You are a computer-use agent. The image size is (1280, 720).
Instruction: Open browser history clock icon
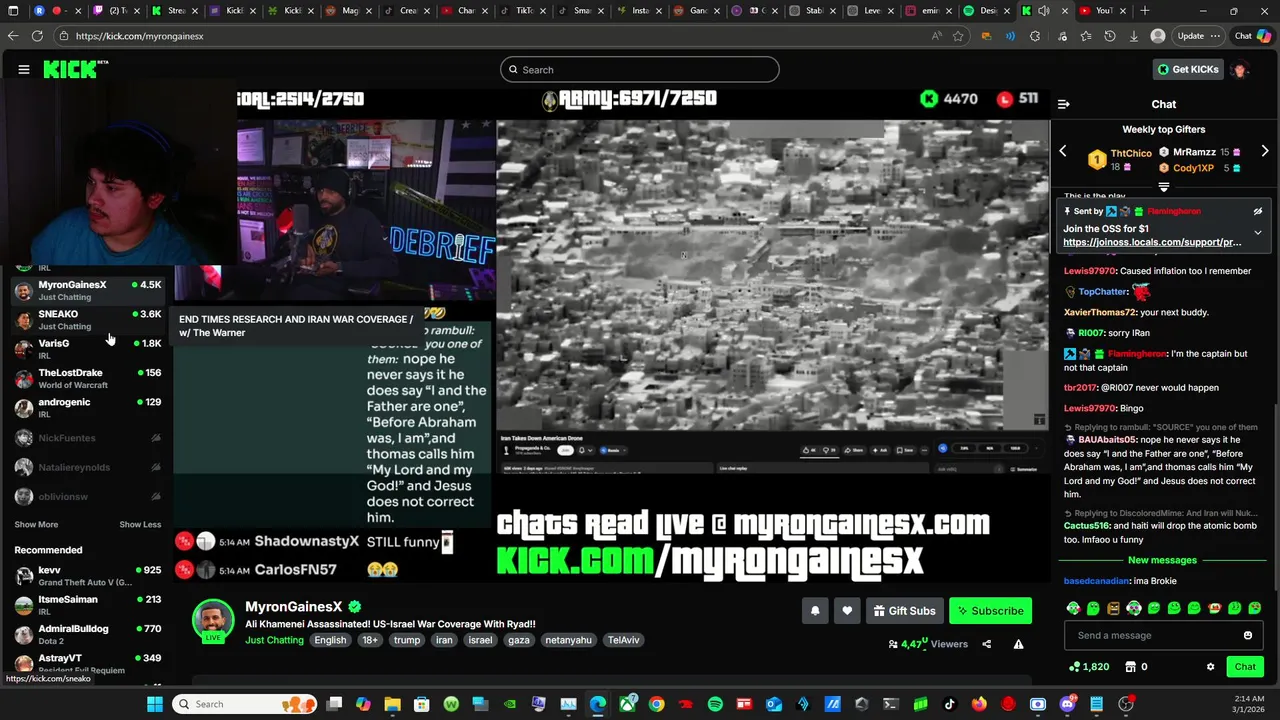(1110, 36)
